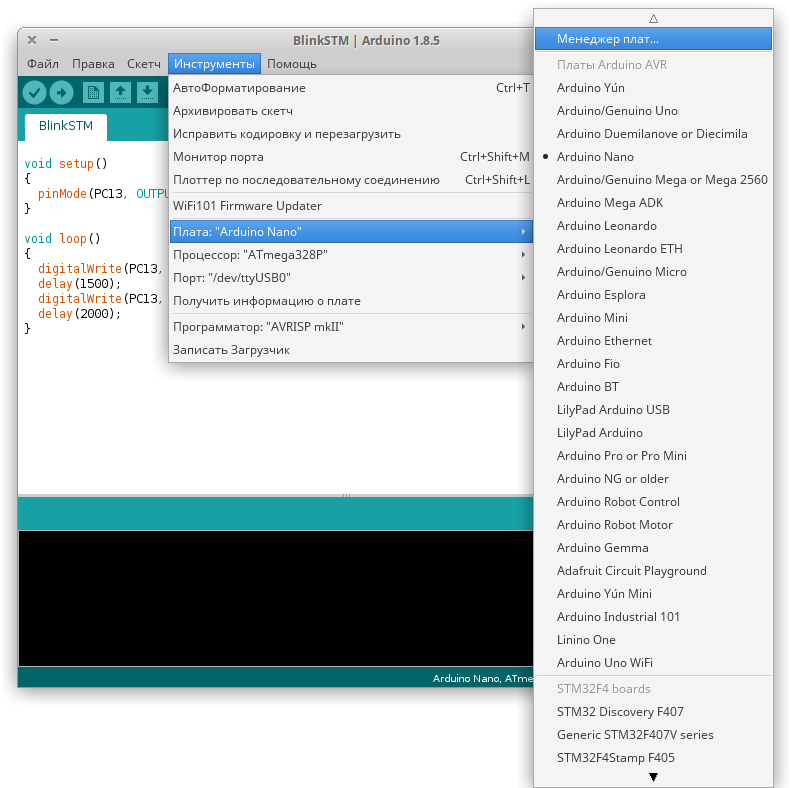Select Arduino/Genuino Micro board
792x788 pixels.
(653, 272)
